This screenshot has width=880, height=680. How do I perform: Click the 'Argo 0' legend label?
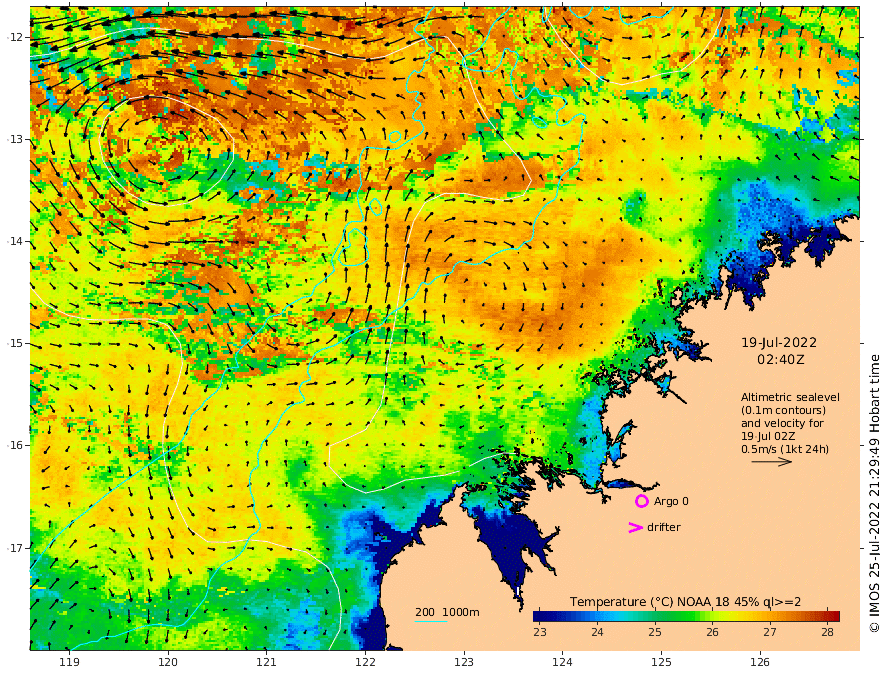tap(671, 501)
